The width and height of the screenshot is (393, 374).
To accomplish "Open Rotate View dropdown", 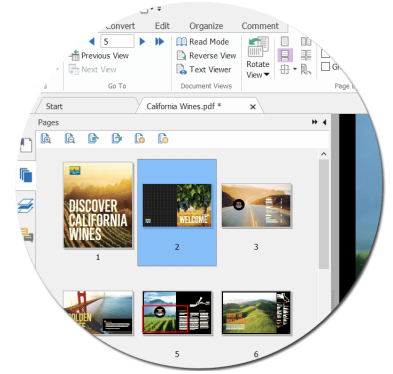I will click(x=258, y=58).
